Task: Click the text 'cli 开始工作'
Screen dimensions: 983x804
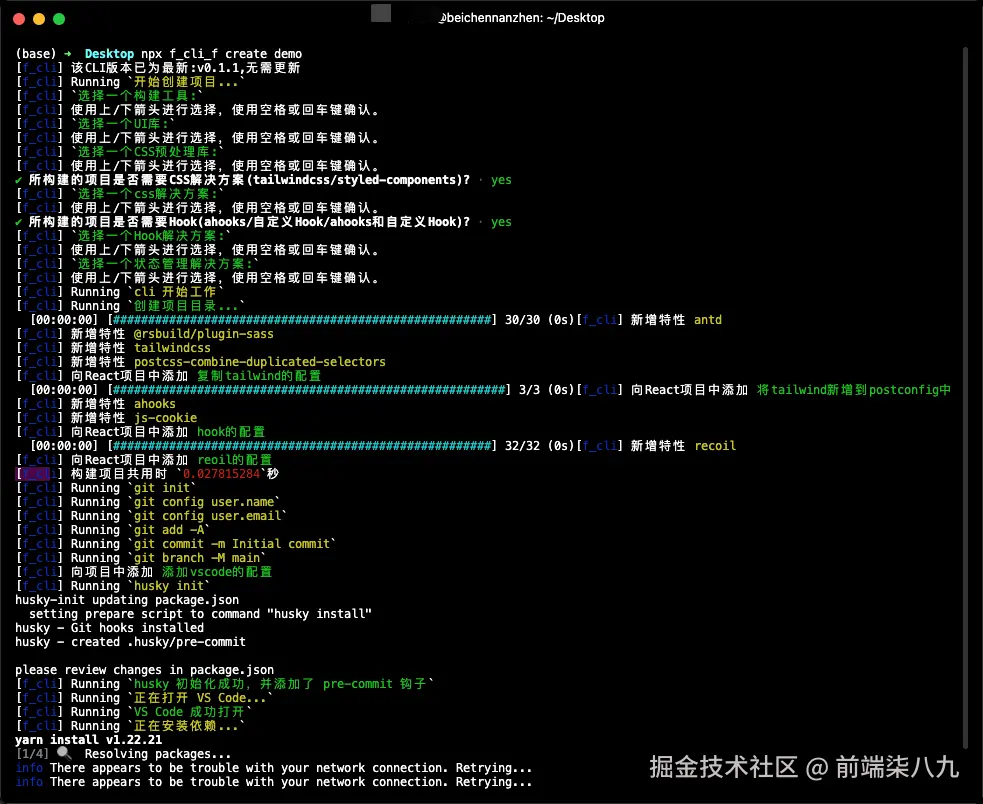Action: coord(176,292)
